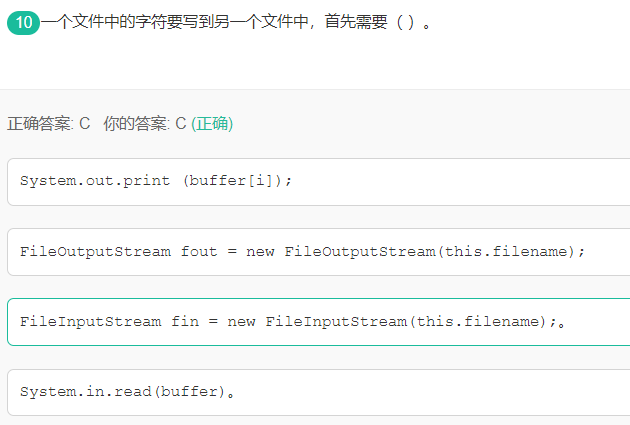630x425 pixels.
Task: Click the green (正确) result status
Action: pyautogui.click(x=212, y=124)
